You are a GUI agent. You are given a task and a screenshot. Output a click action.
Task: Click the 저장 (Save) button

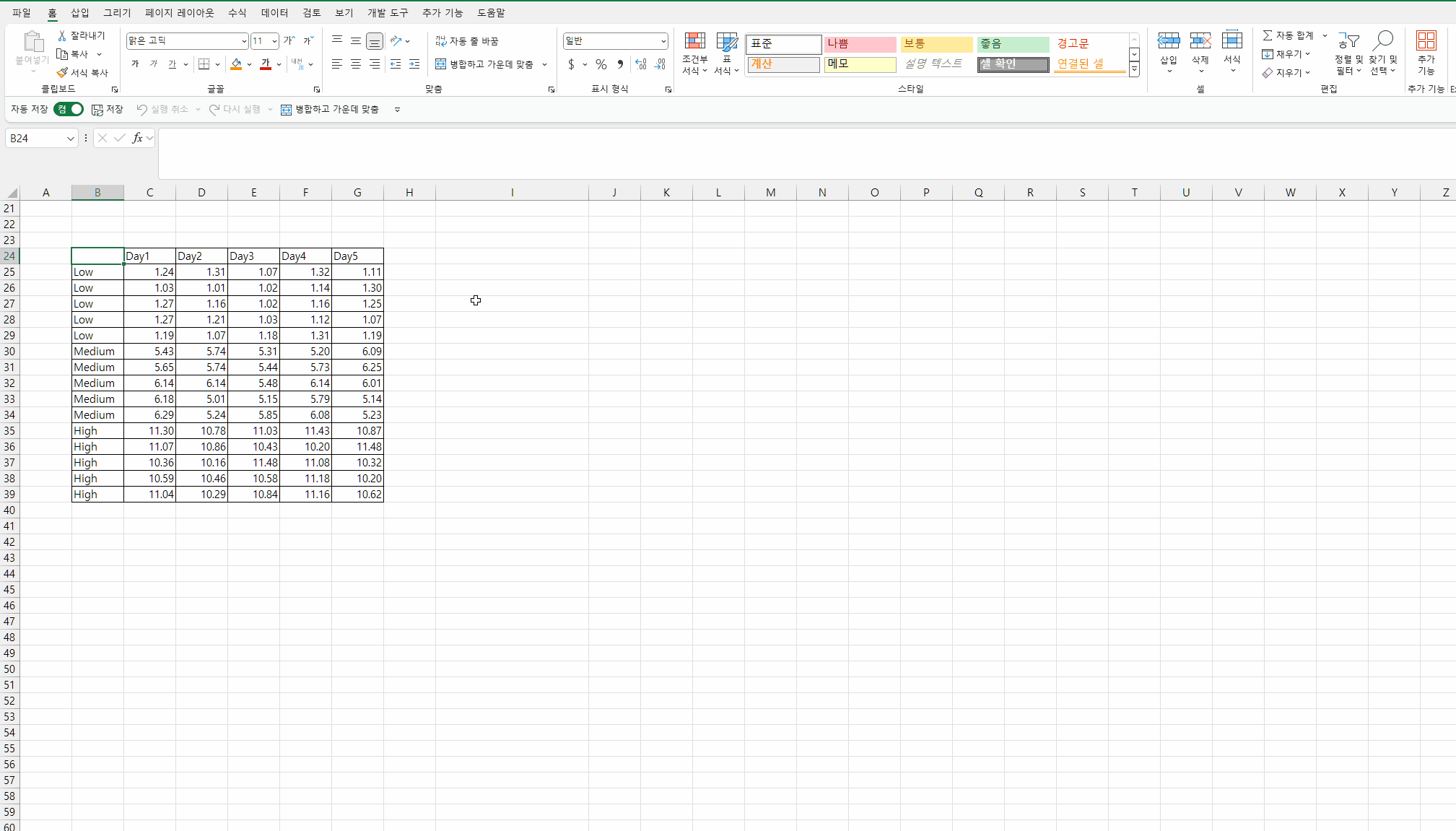coord(108,109)
